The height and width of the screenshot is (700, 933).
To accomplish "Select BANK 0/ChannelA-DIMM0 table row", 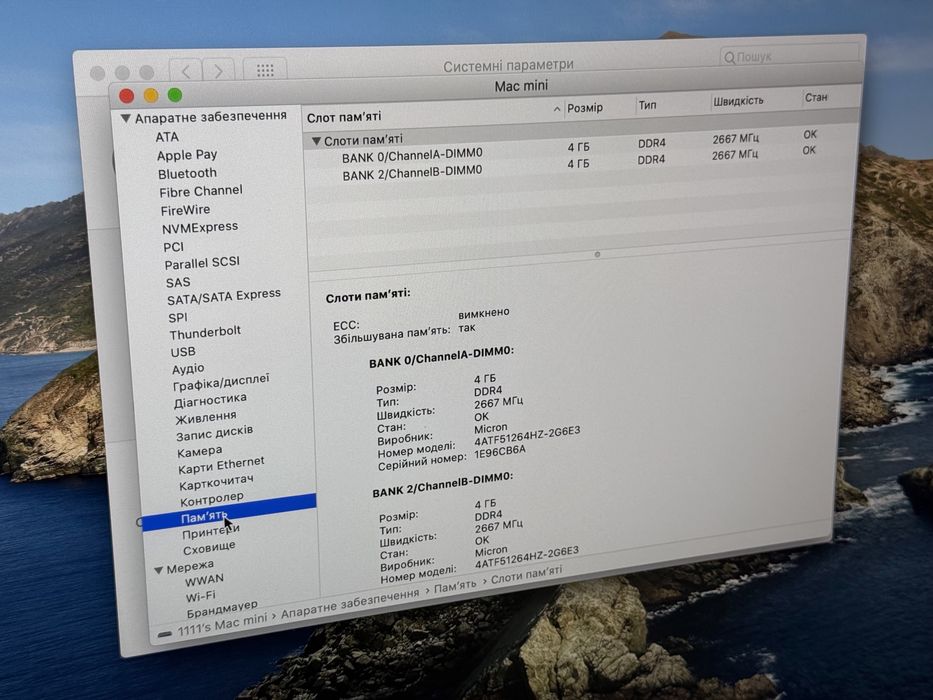I will 580,147.
